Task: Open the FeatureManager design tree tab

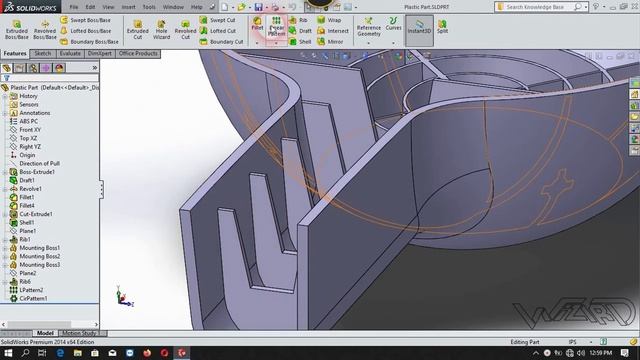Action: [x=7, y=68]
